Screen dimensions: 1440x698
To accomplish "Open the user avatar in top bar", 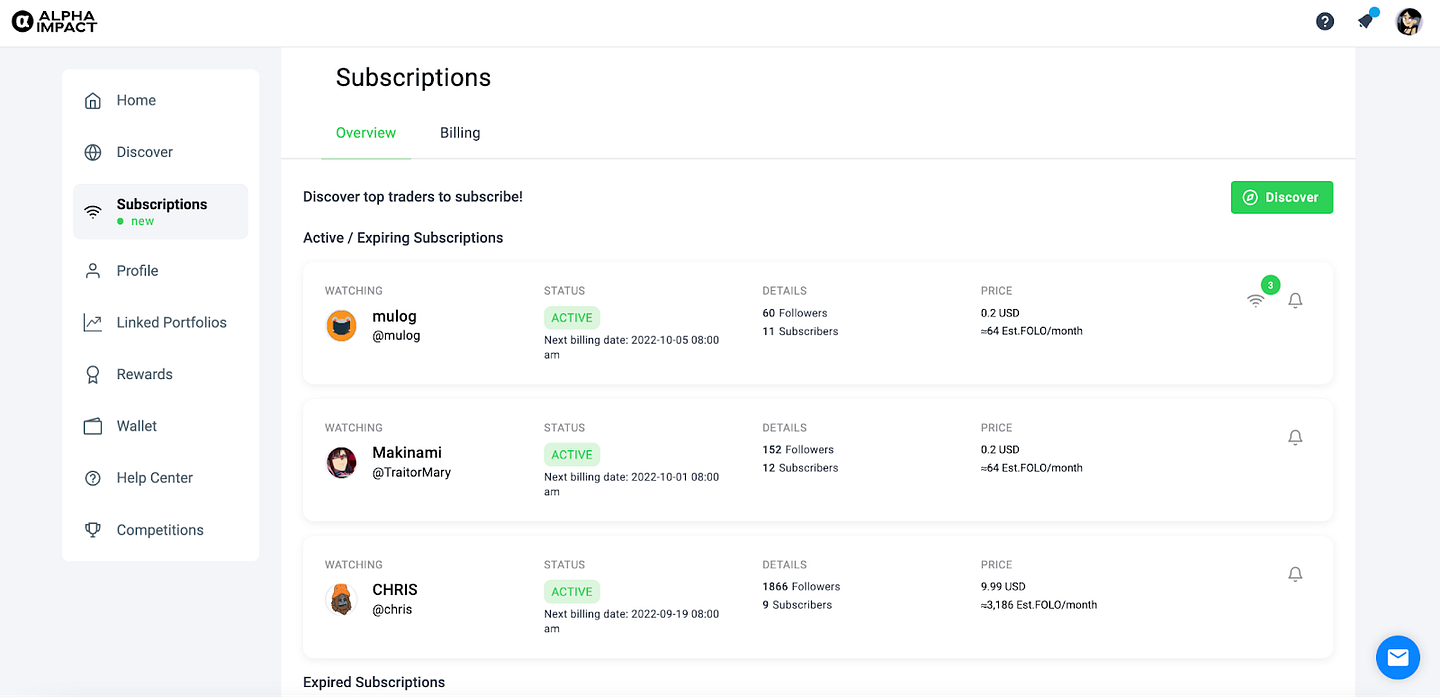I will click(x=1409, y=21).
